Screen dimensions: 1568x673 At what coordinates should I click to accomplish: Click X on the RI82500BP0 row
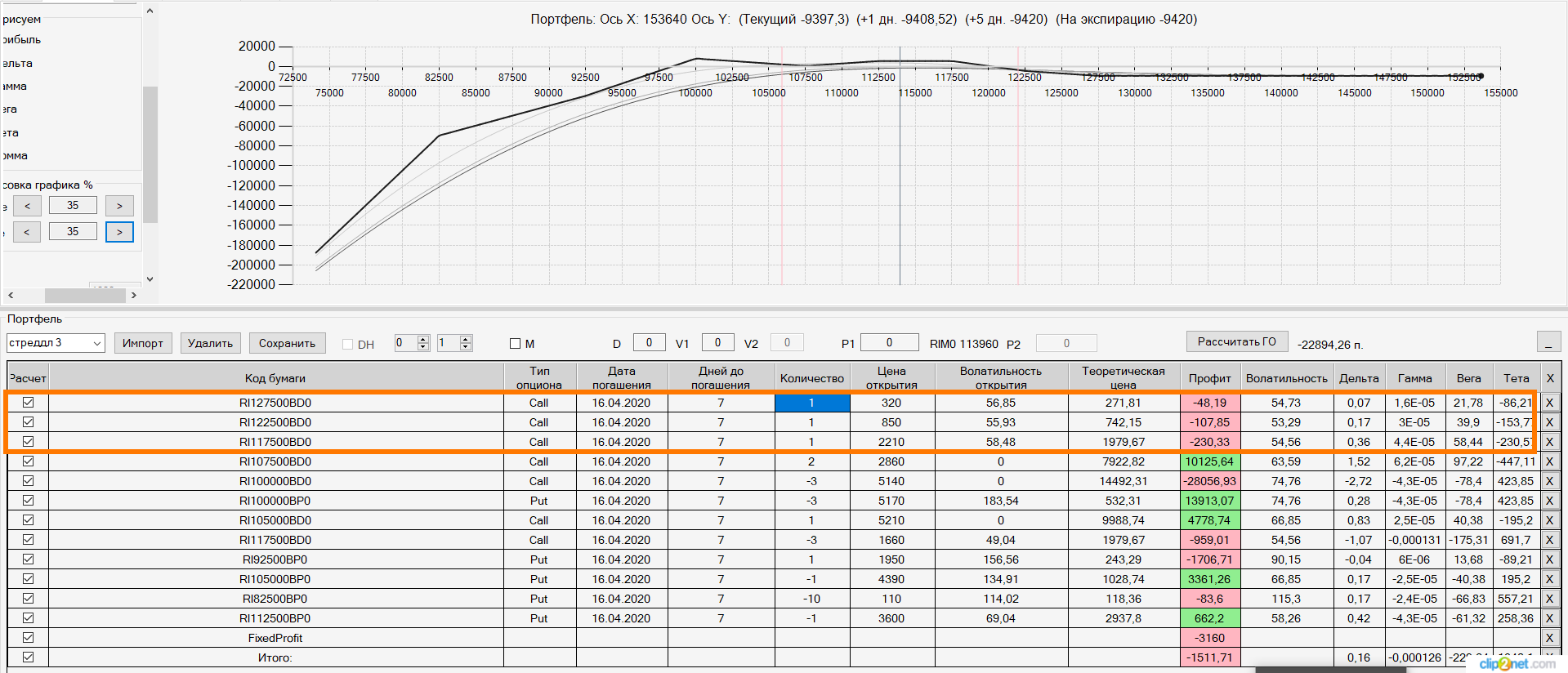(x=1549, y=599)
